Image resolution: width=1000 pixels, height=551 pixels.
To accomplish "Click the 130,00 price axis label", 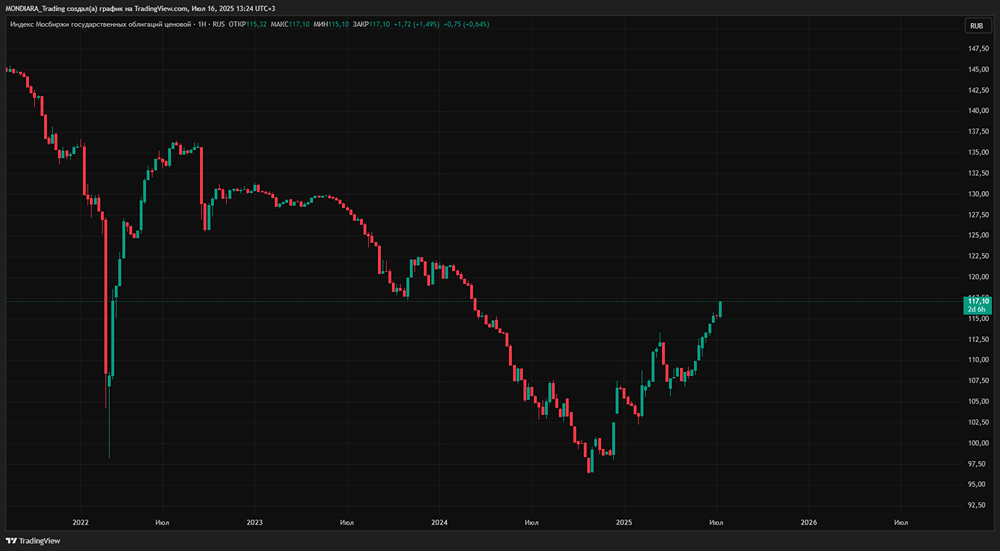I will (x=978, y=194).
